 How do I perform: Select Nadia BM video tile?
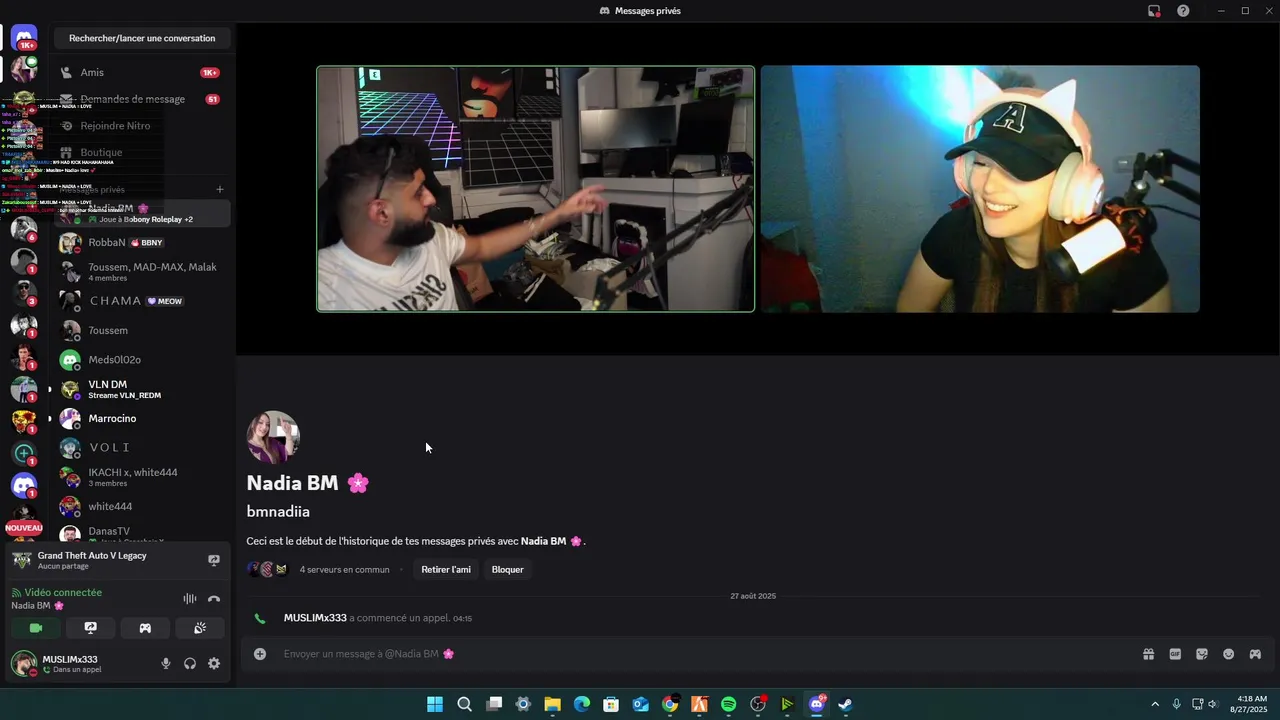click(x=980, y=189)
